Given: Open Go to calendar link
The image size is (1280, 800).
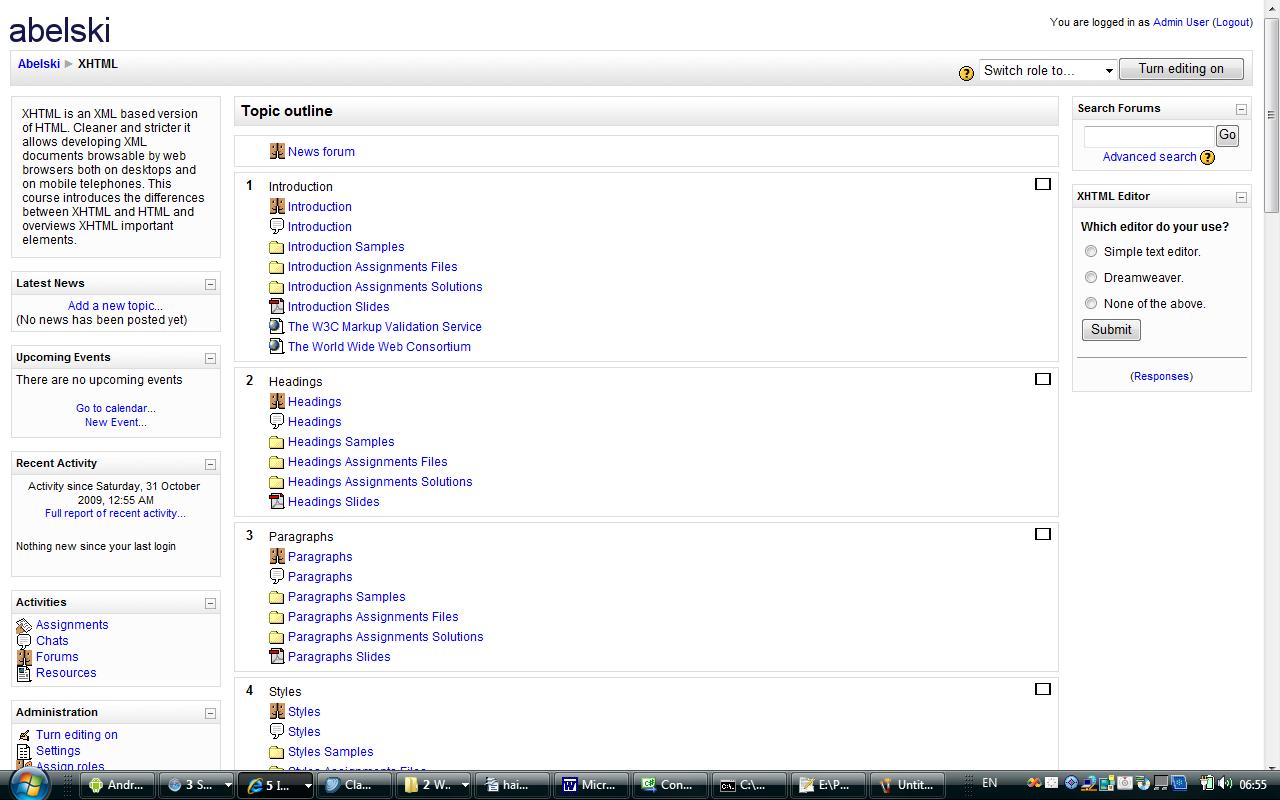Looking at the screenshot, I should coord(116,408).
